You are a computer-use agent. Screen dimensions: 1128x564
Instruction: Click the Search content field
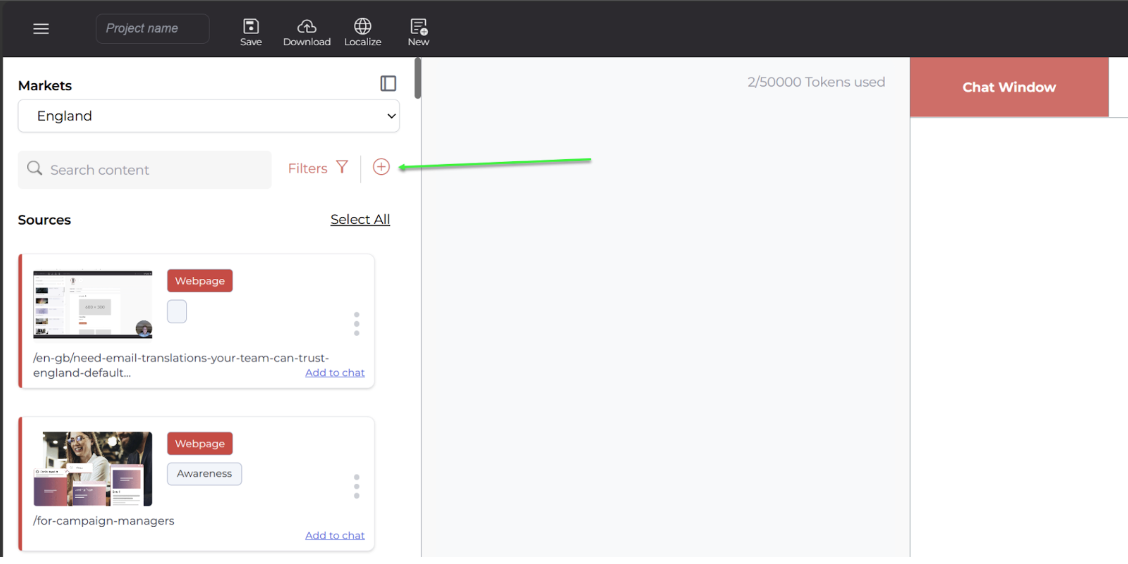coord(145,170)
